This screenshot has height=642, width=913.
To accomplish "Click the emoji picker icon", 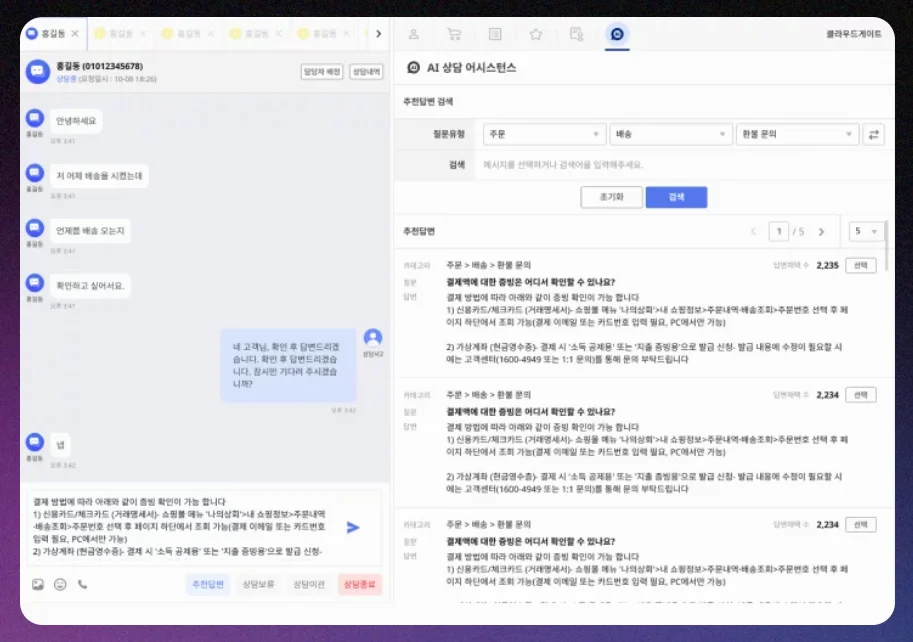I will (61, 584).
